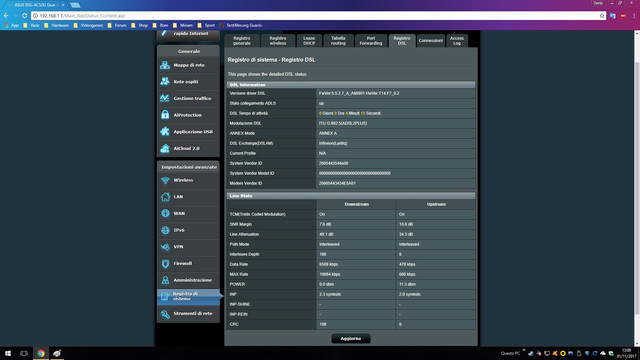640x360 pixels.
Task: Switch to Access Log tab
Action: 457,40
